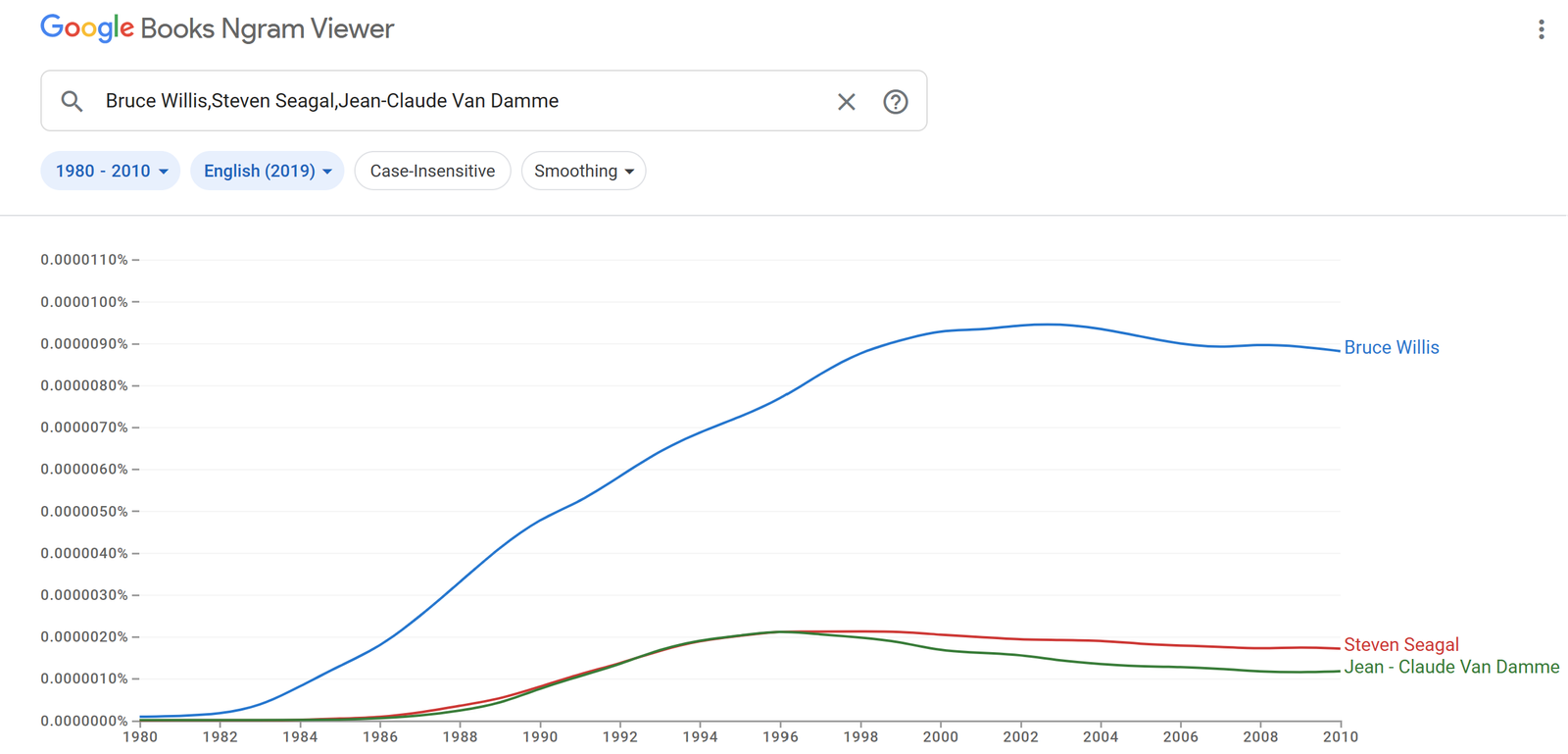Click the Books Ngram Viewer title

267,28
